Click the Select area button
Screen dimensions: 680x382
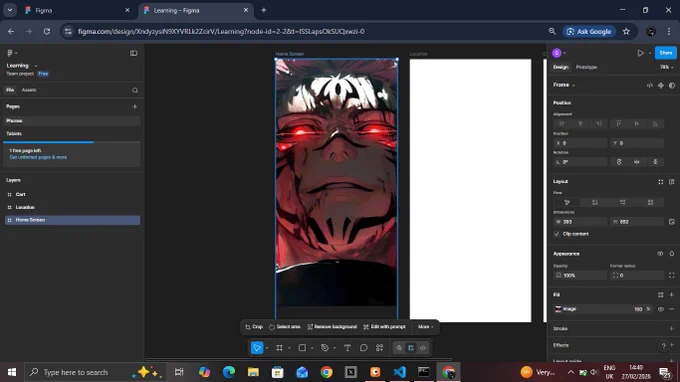(x=284, y=327)
